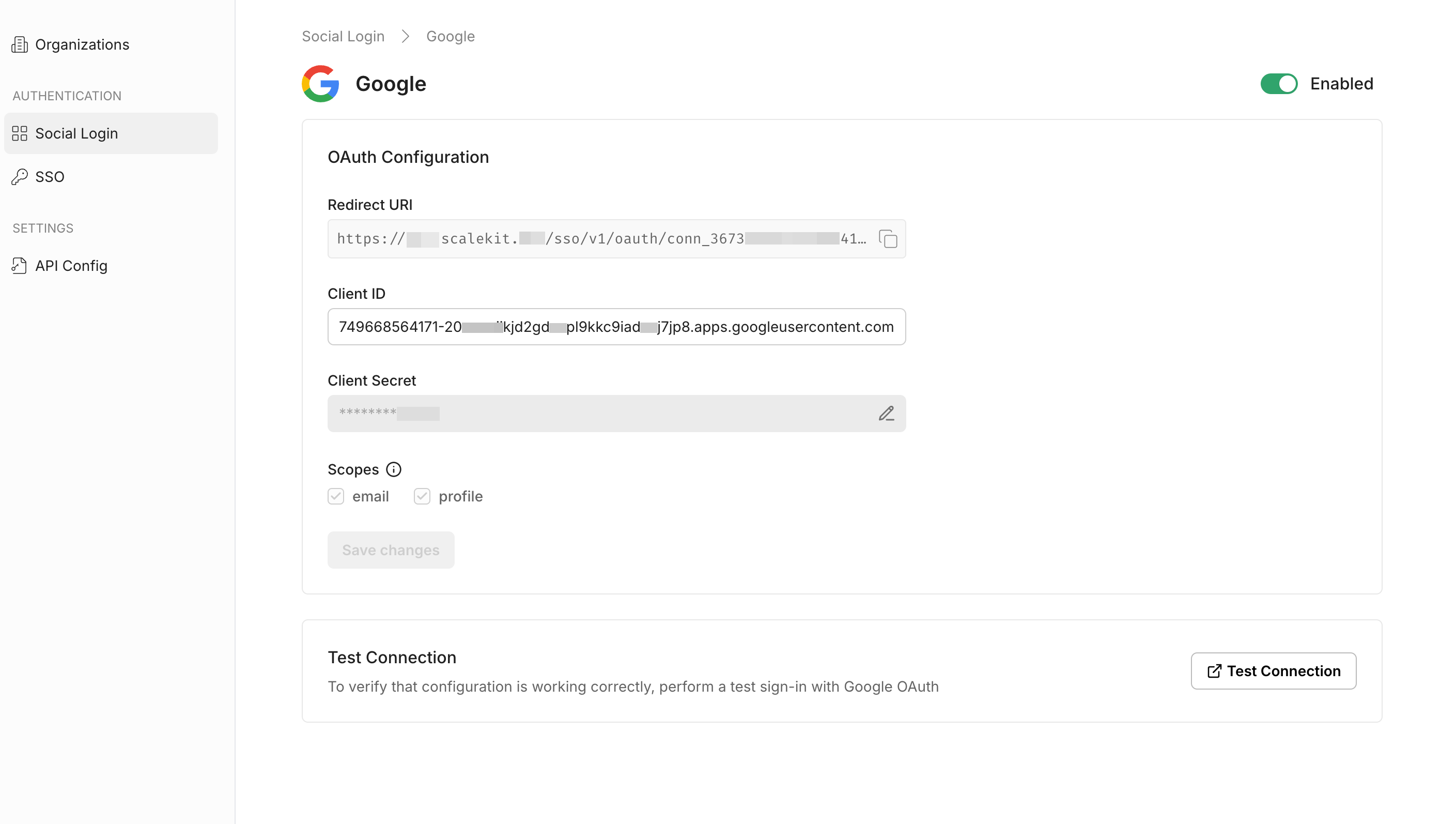This screenshot has width=1456, height=824.
Task: Edit the Client Secret via the pencil icon
Action: (x=887, y=413)
